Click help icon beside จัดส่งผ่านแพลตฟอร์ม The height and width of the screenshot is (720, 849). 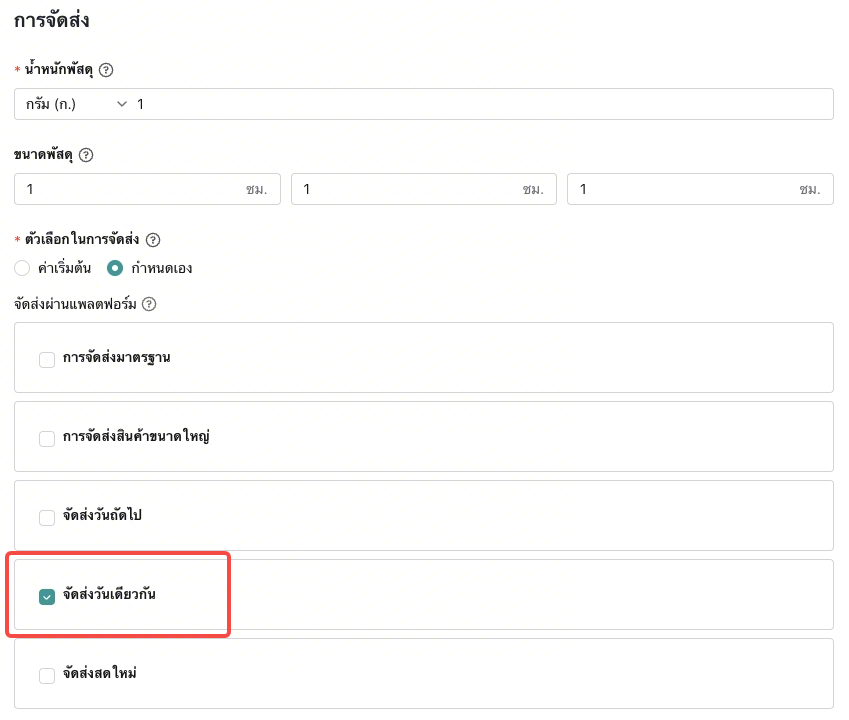pos(149,304)
